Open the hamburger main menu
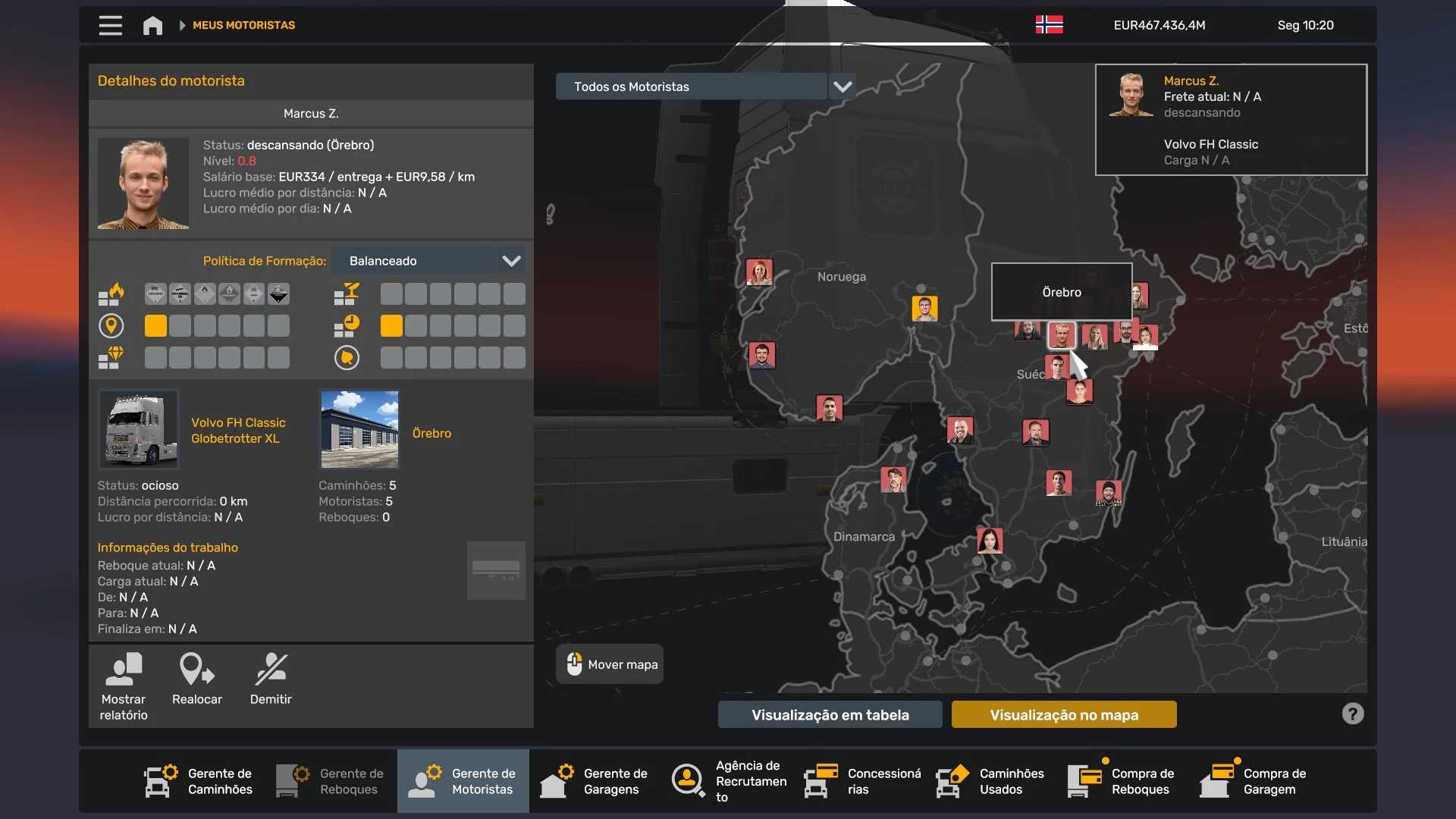 tap(110, 25)
